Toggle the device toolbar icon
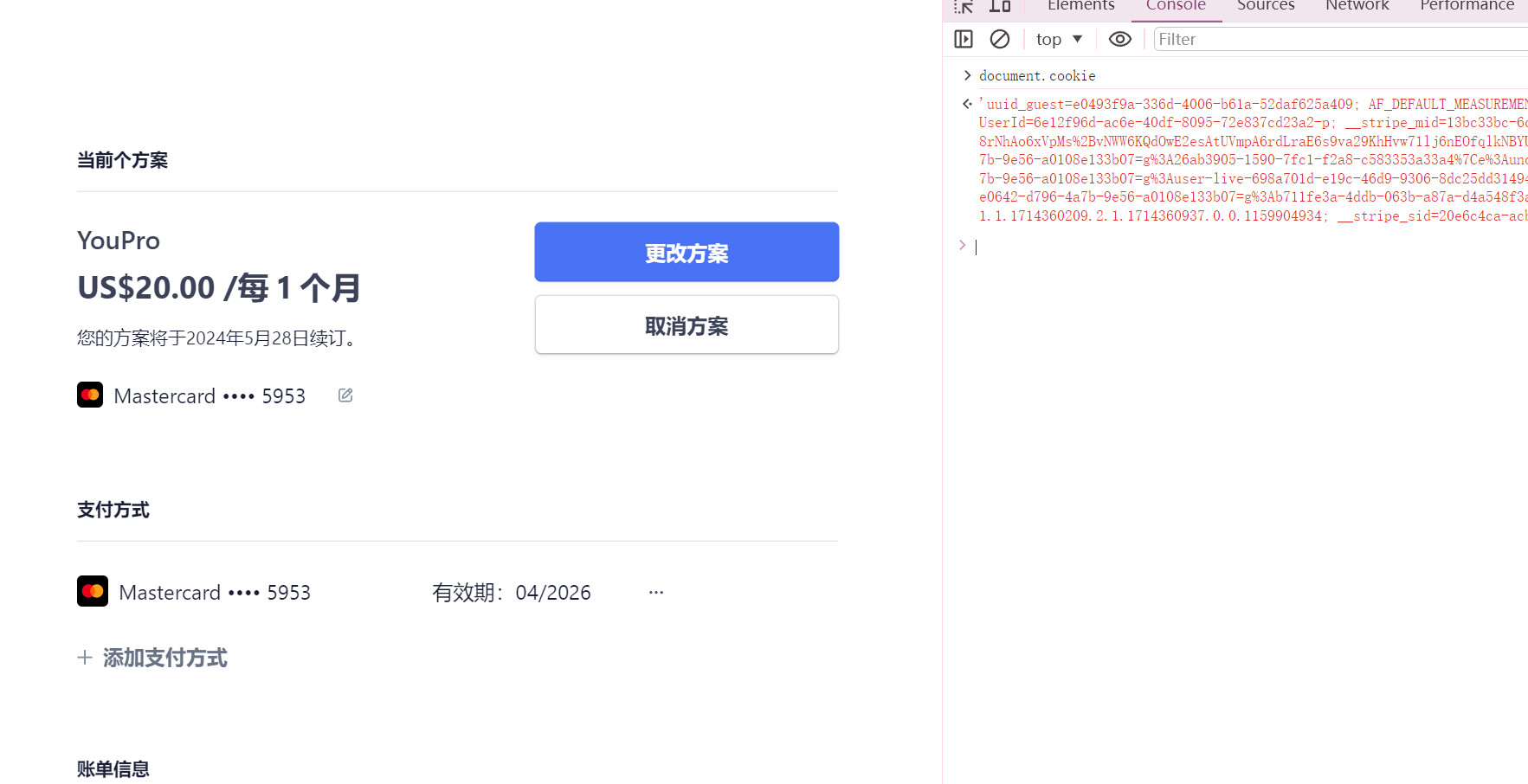The image size is (1528, 784). pyautogui.click(x=1000, y=7)
